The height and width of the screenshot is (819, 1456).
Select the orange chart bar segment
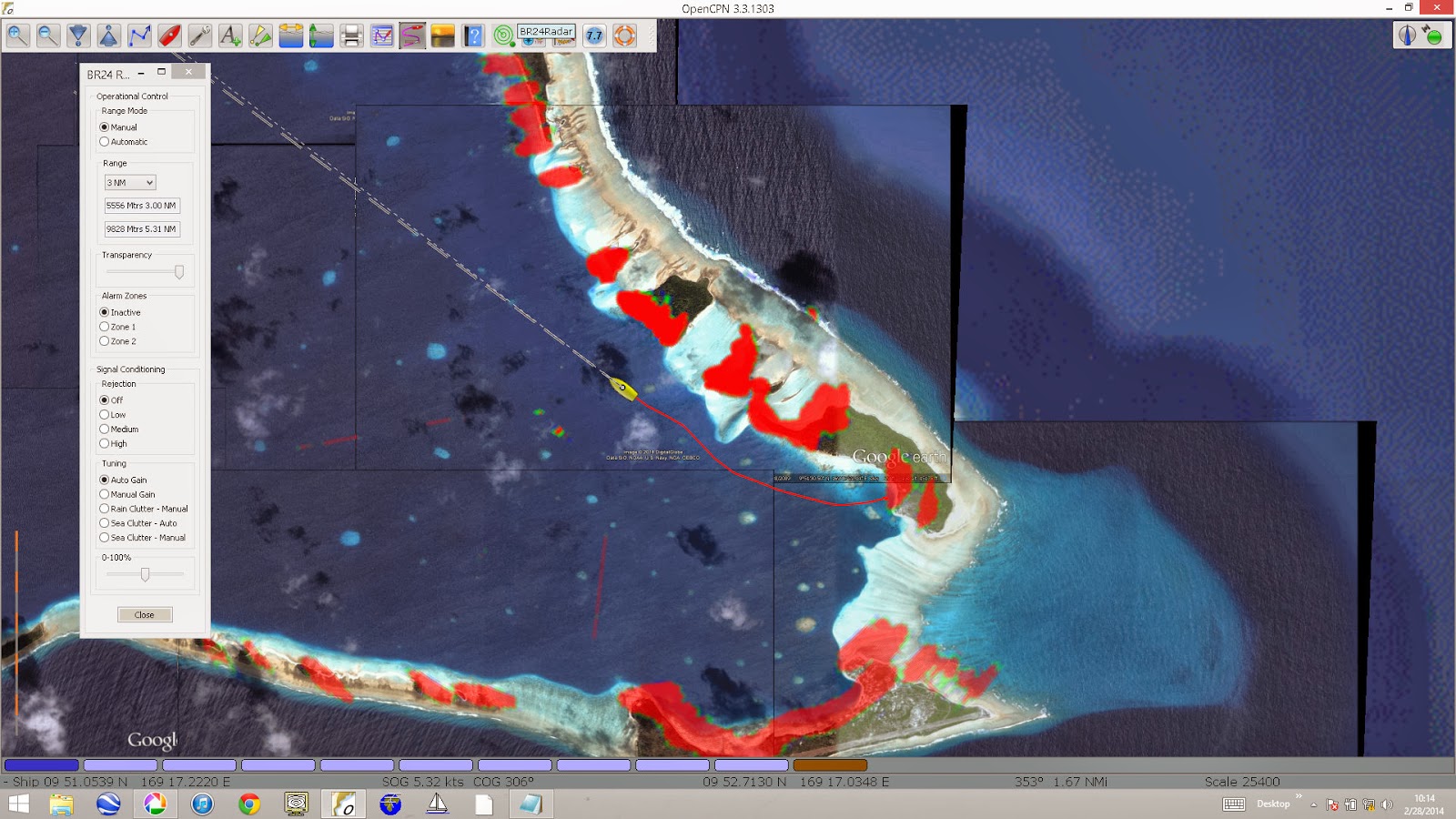(x=830, y=765)
